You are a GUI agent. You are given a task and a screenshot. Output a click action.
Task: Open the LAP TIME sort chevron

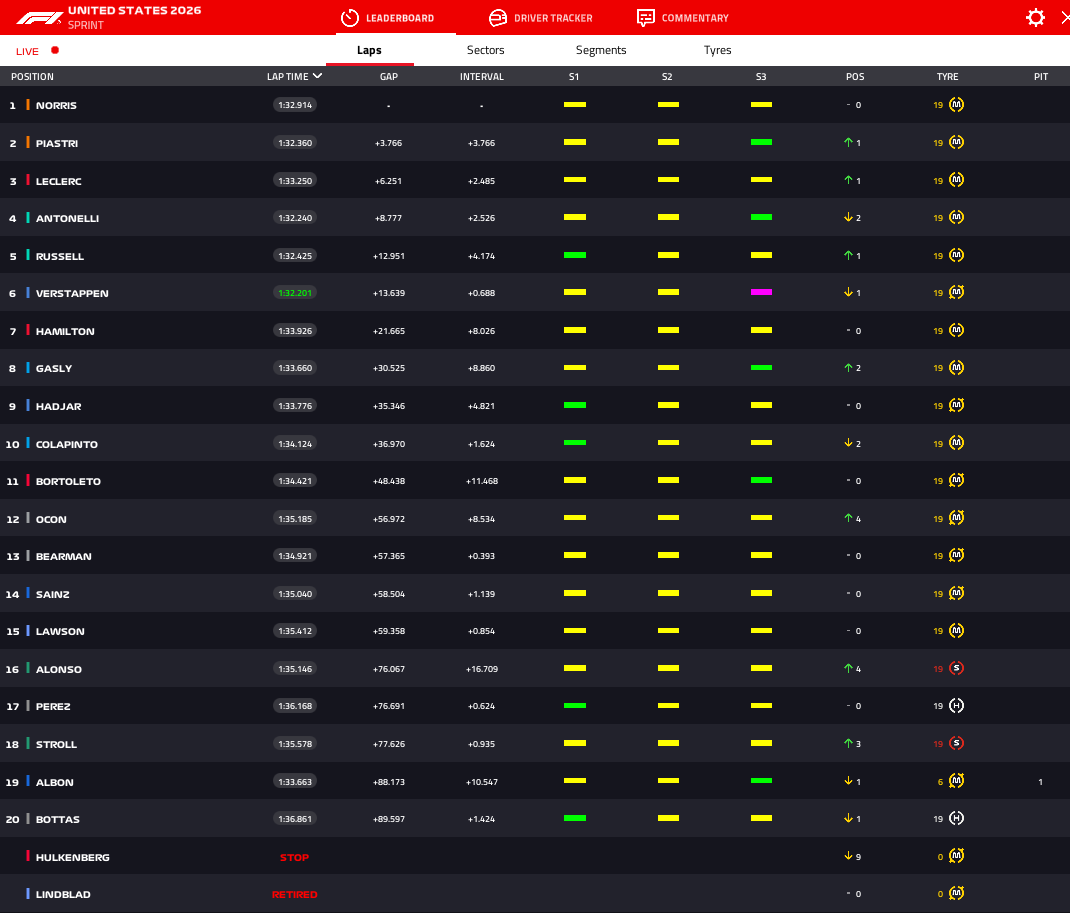coord(317,76)
